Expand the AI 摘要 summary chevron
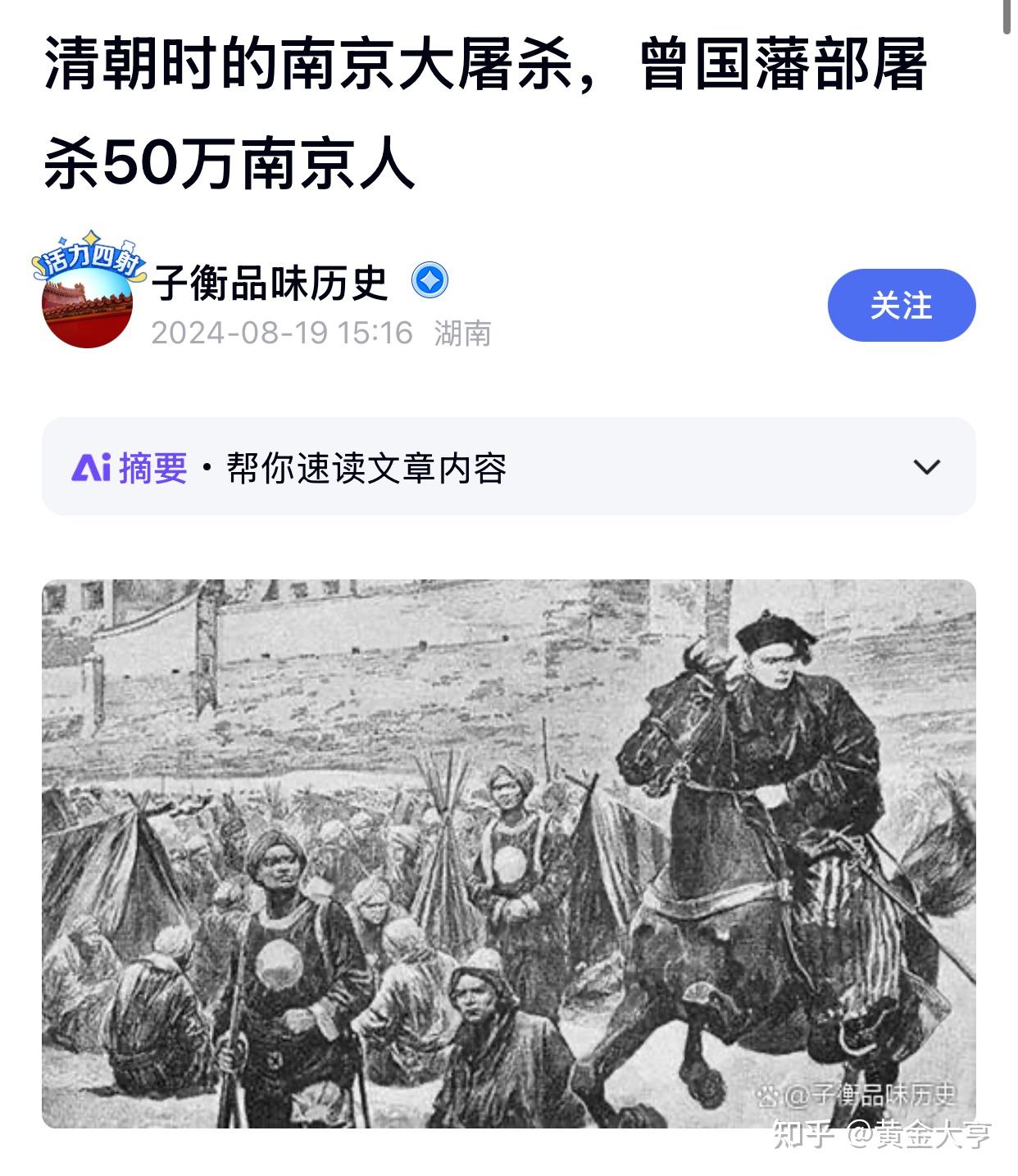 pyautogui.click(x=926, y=467)
